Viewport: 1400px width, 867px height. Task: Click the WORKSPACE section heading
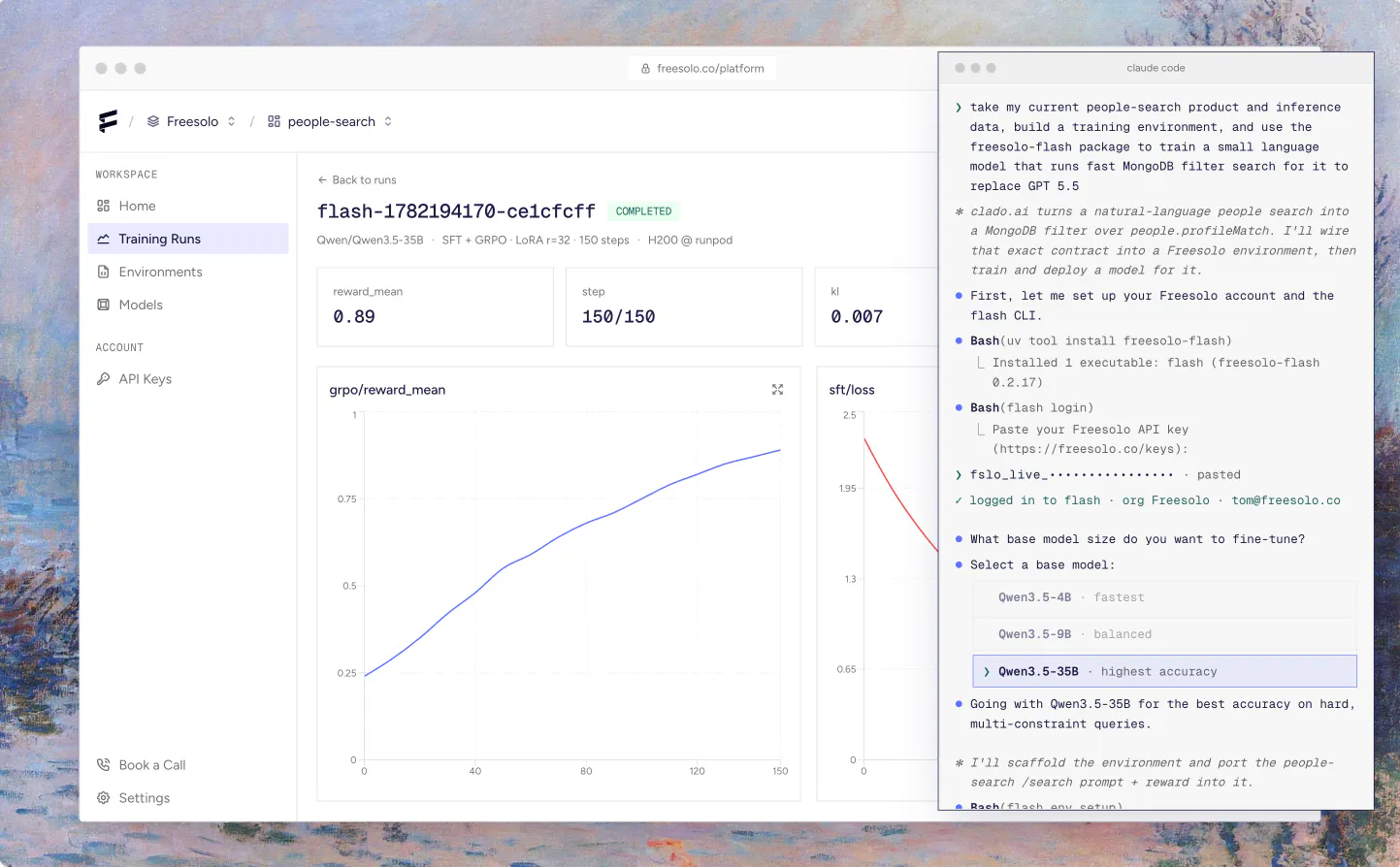click(126, 175)
